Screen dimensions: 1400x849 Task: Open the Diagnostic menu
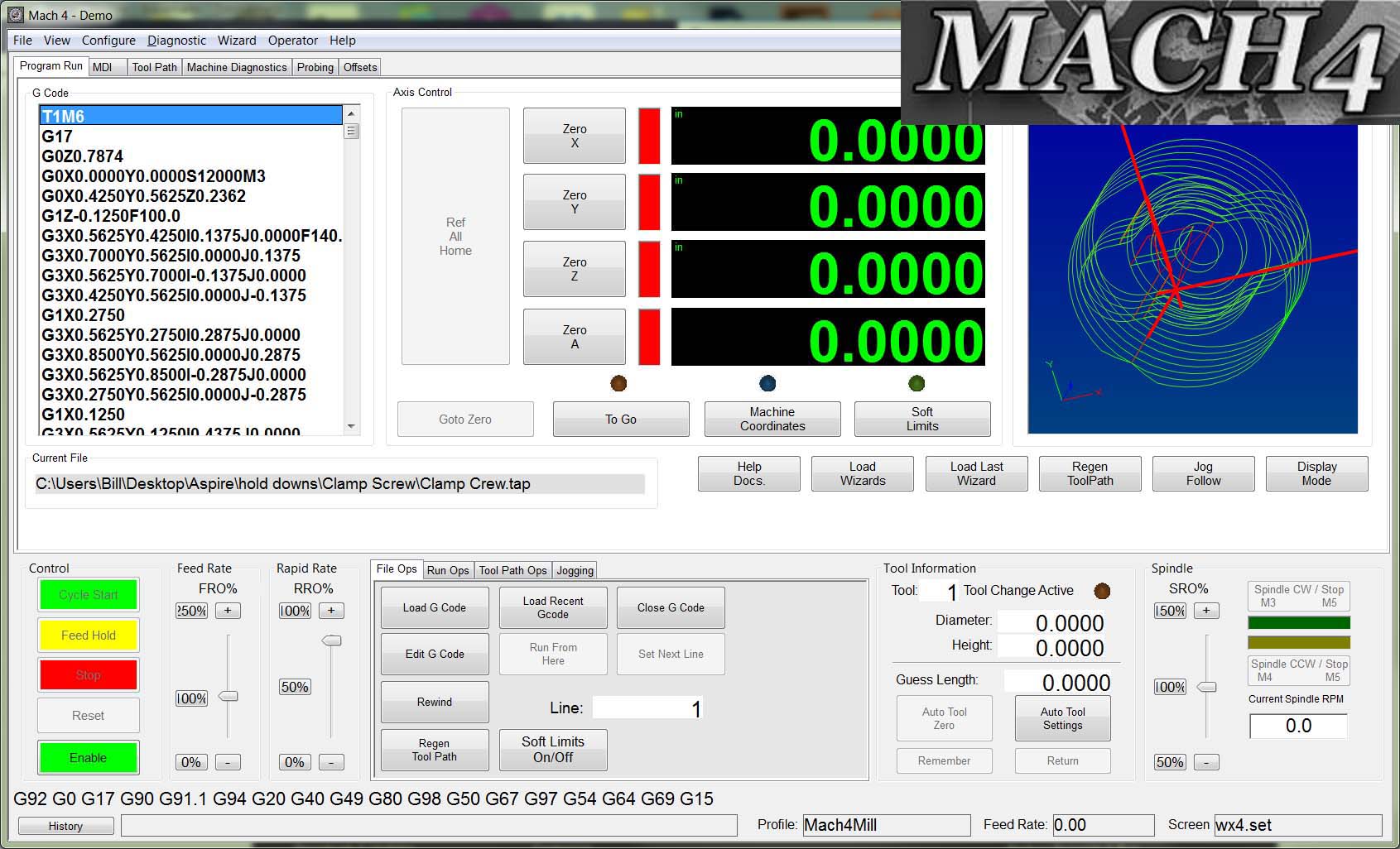click(176, 40)
